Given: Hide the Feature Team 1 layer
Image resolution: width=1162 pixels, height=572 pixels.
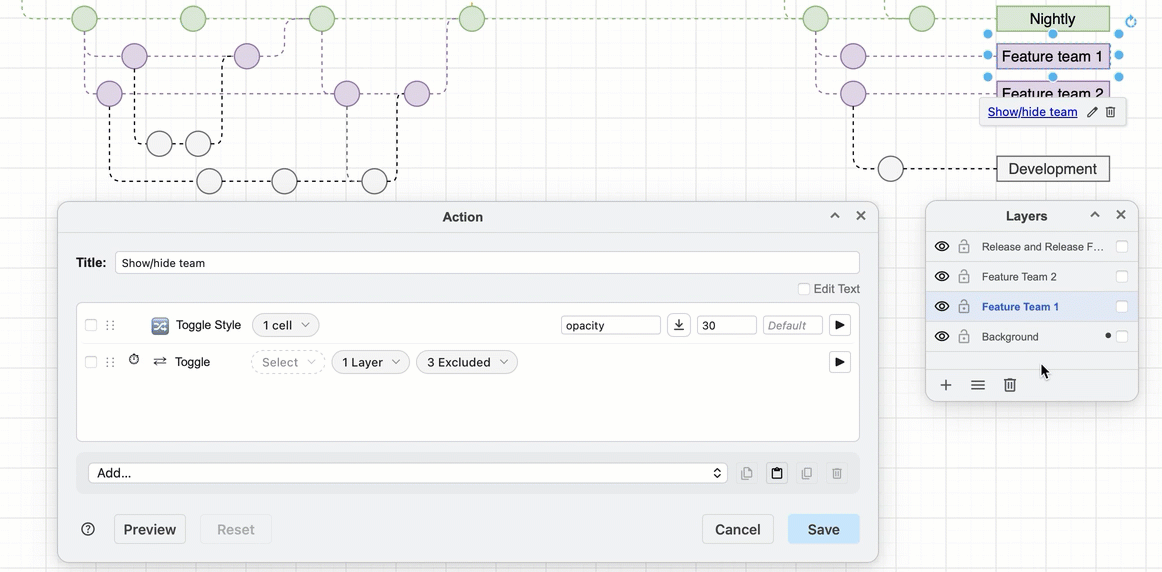Looking at the screenshot, I should click(x=942, y=307).
